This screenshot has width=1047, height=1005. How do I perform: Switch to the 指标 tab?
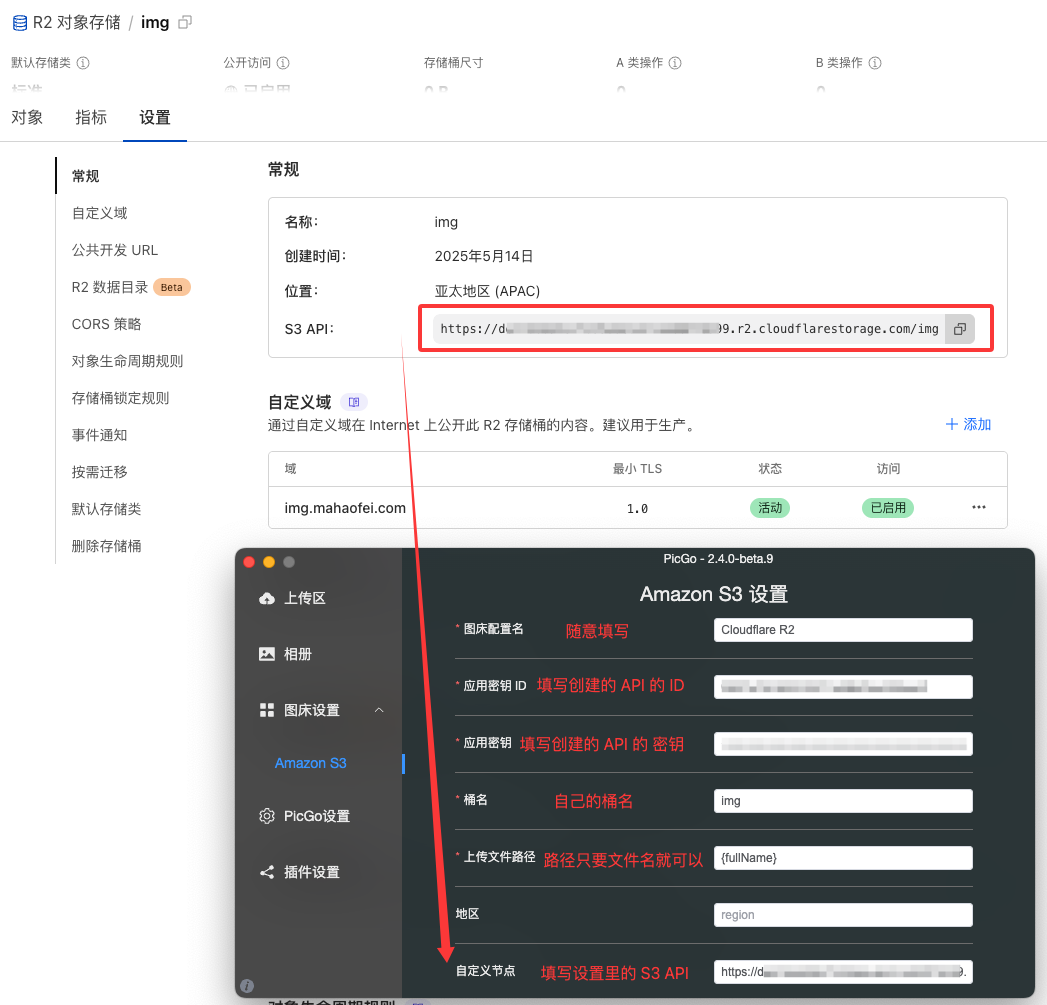point(91,118)
